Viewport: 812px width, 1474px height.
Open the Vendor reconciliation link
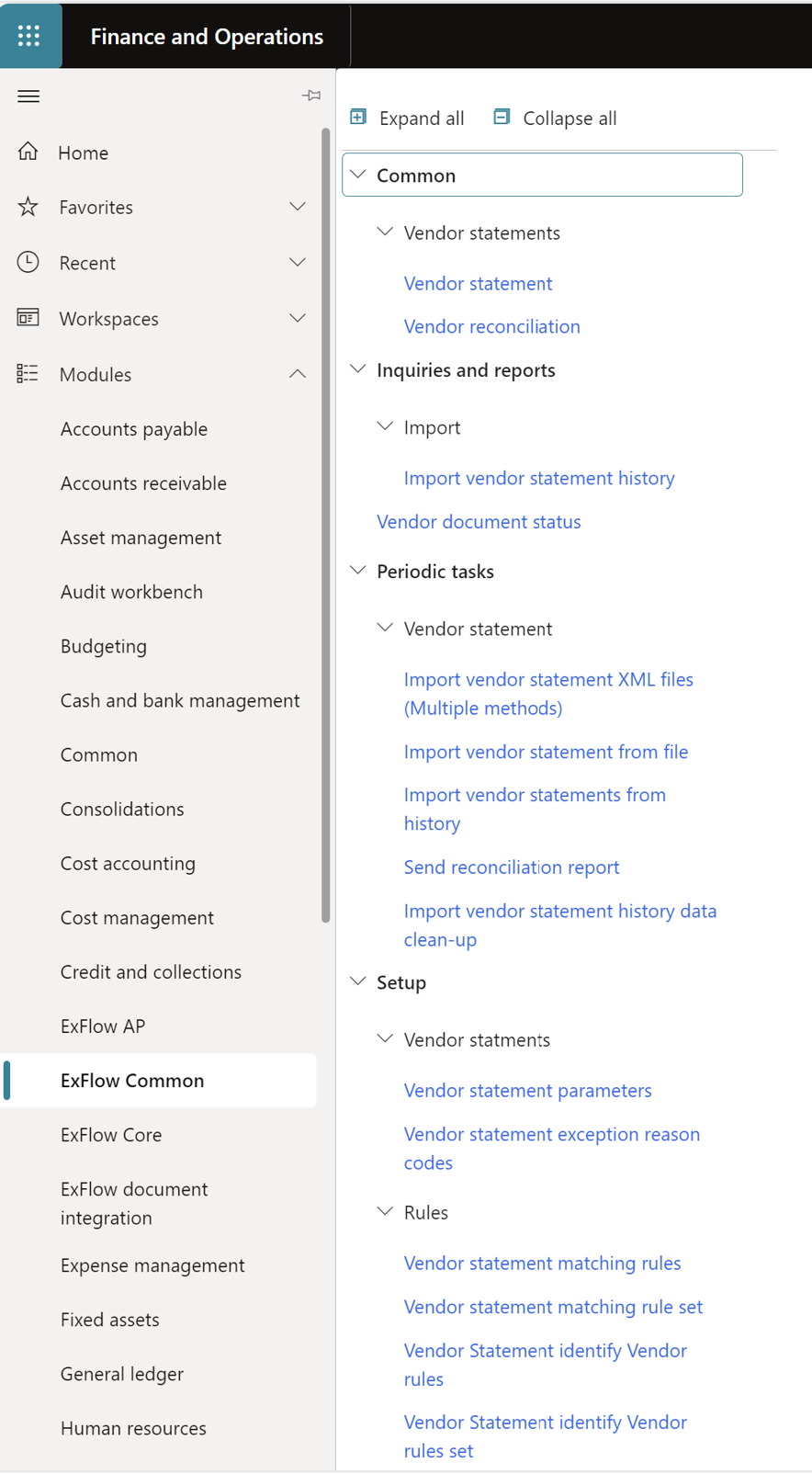click(x=491, y=326)
